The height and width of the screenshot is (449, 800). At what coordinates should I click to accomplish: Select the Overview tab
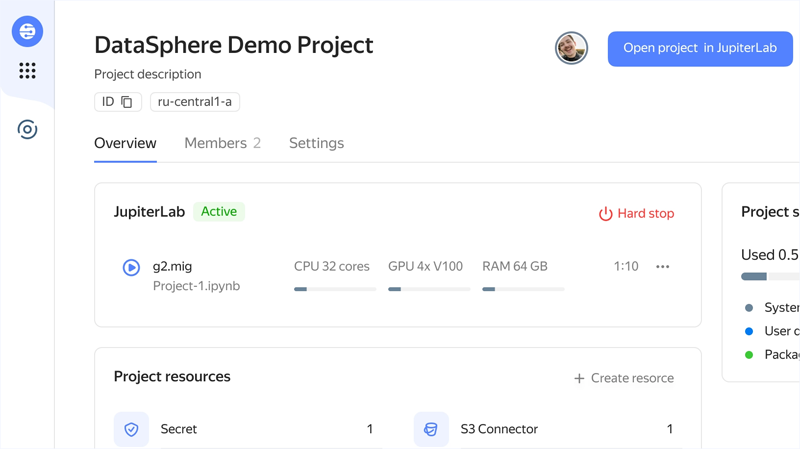pos(125,143)
